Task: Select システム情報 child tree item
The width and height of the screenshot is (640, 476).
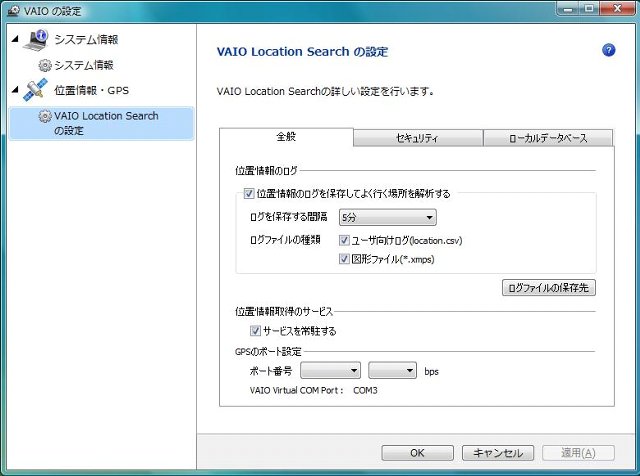Action: [84, 65]
